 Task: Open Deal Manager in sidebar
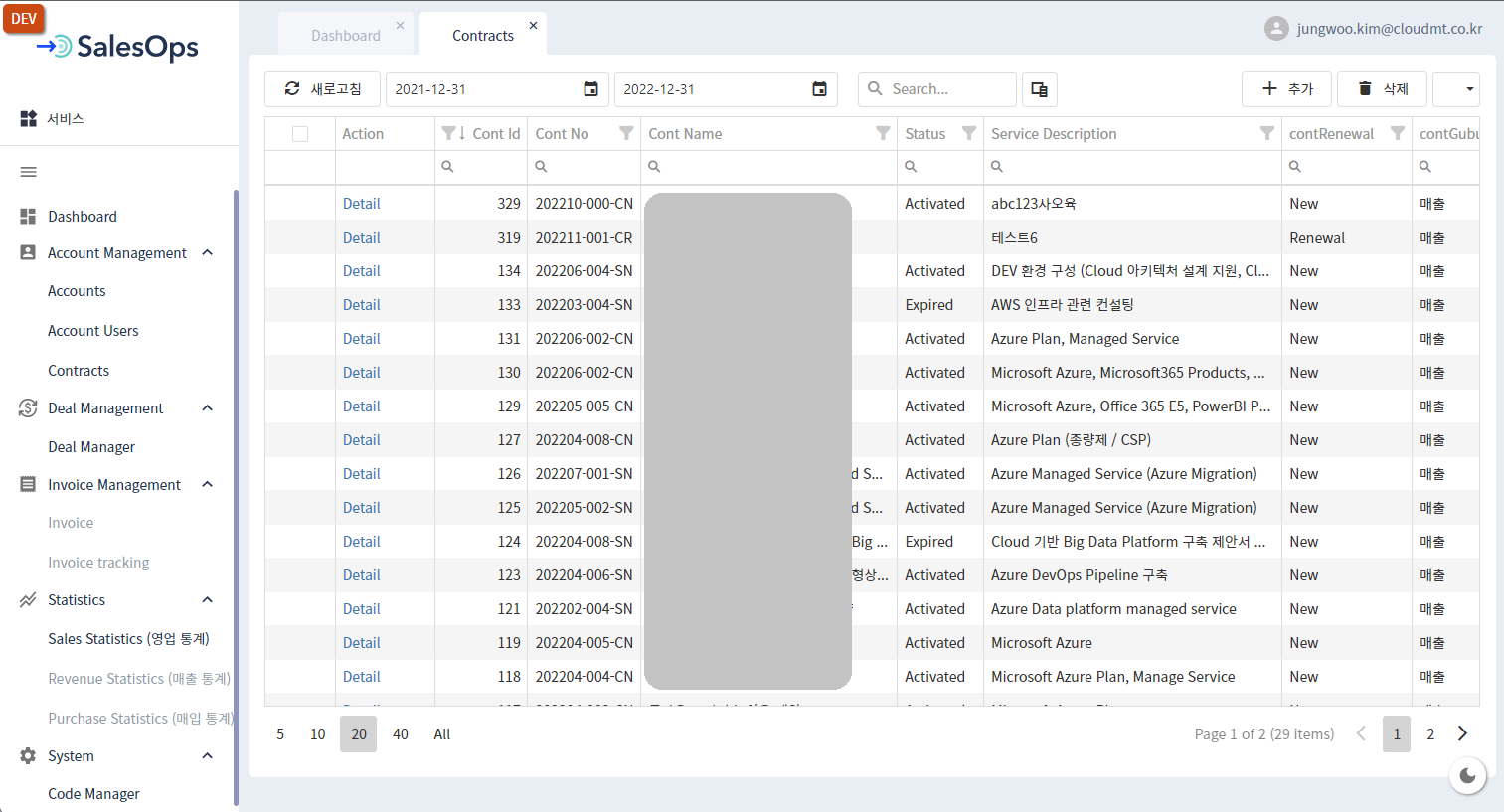coord(91,447)
